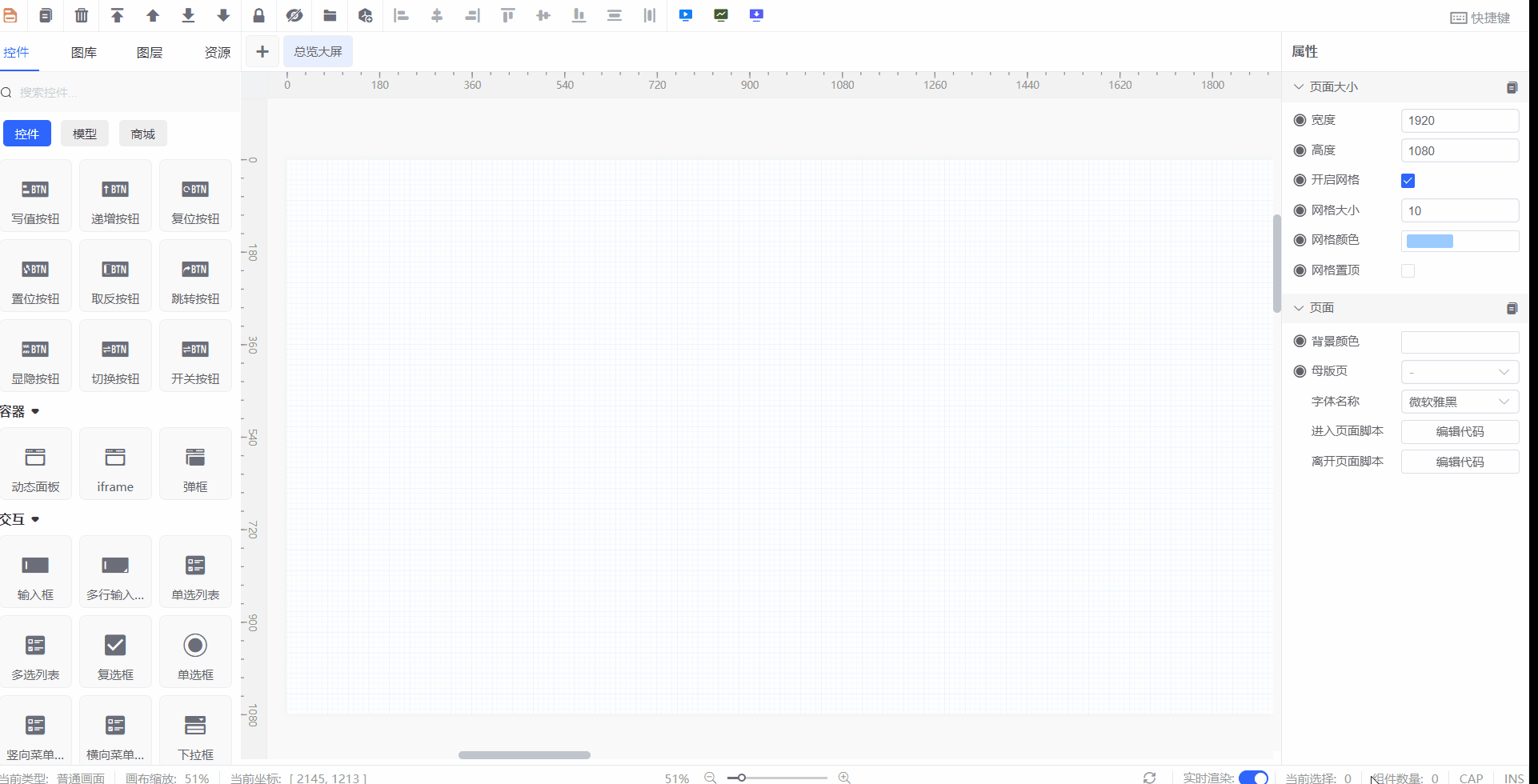The image size is (1538, 784).
Task: Launch preview with the blue play icon
Action: point(685,15)
